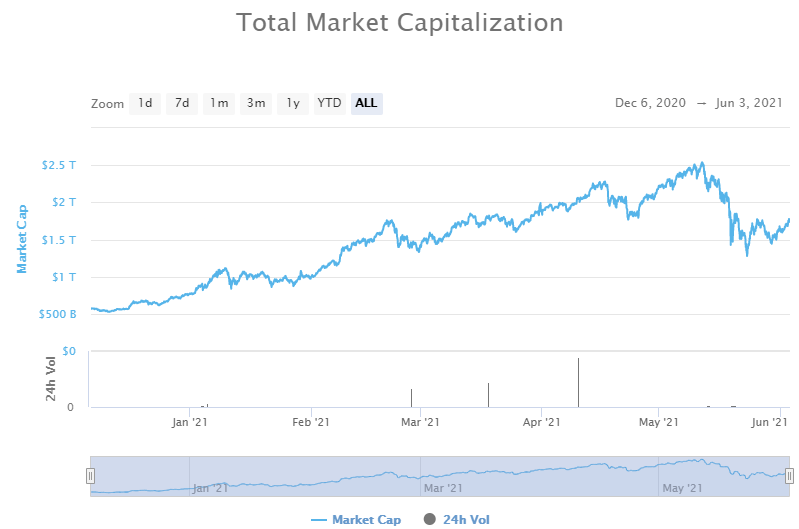Screen dimensions: 799x529
Task: Click the Dec 6, 2020 start date
Action: click(x=650, y=103)
